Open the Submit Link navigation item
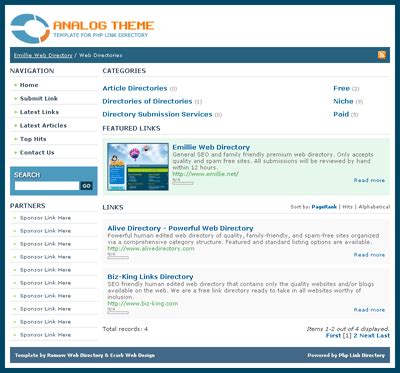This screenshot has width=400, height=373. tap(39, 98)
